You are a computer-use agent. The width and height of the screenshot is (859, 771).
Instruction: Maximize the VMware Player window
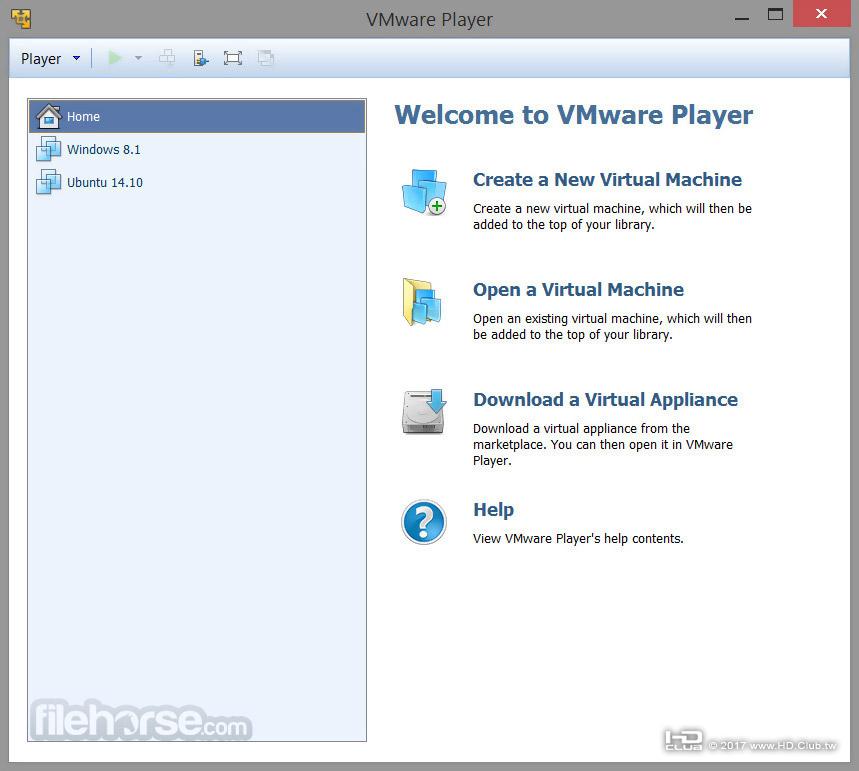tap(775, 14)
